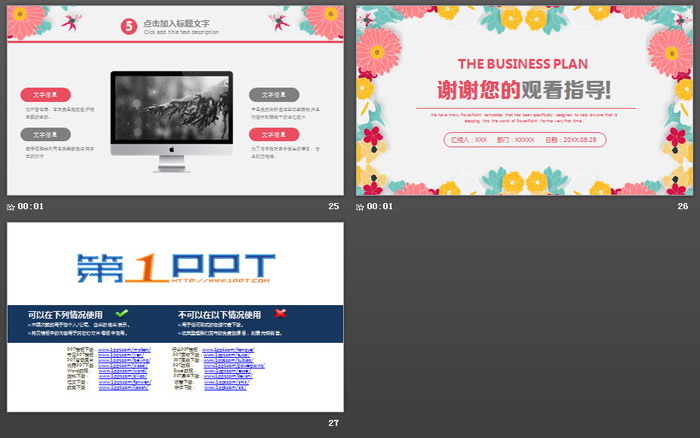Click the bottom-left gray text pill on slide 25
Image resolution: width=700 pixels, height=438 pixels.
[x=45, y=134]
